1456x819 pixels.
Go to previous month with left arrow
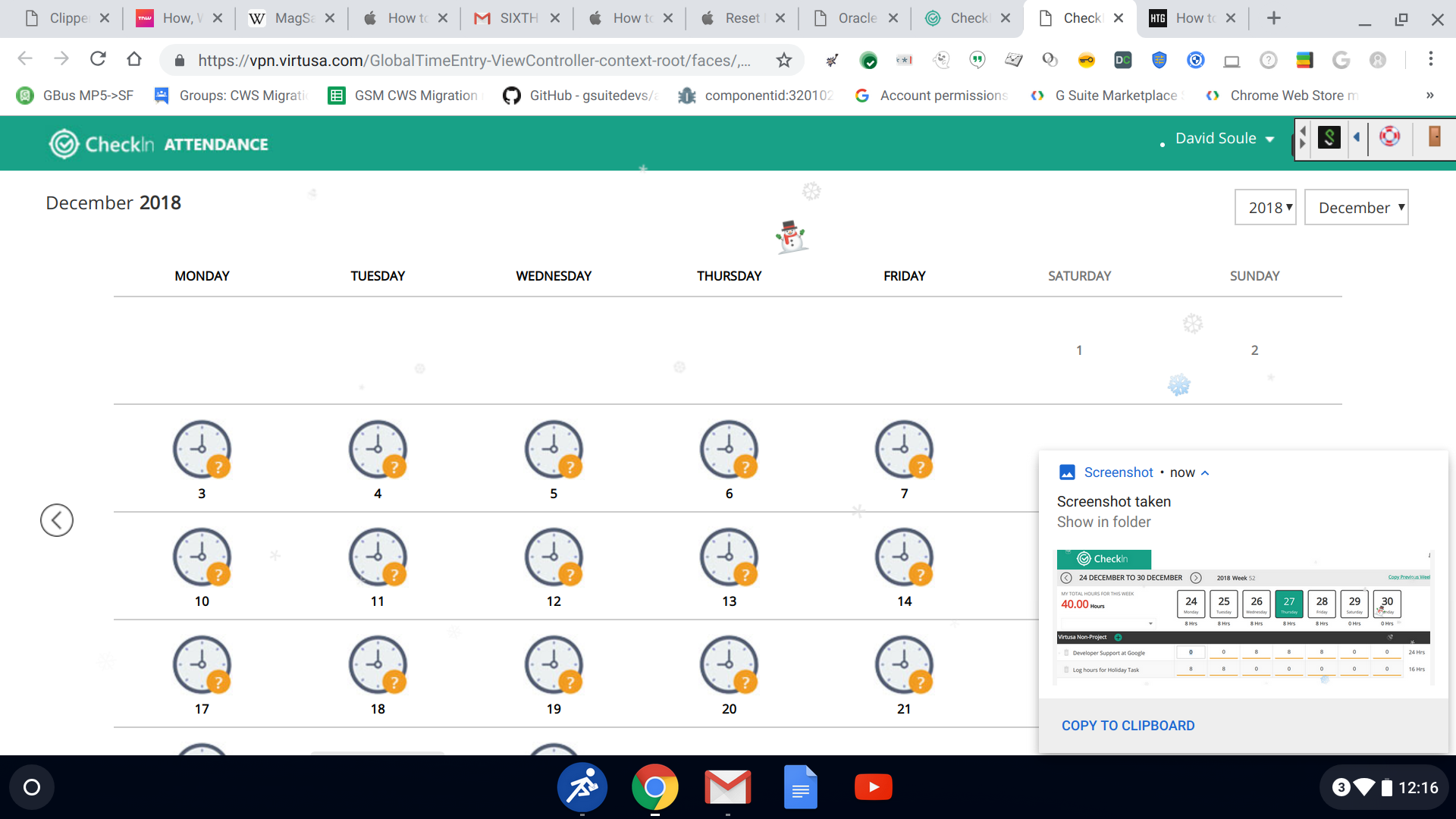[57, 520]
